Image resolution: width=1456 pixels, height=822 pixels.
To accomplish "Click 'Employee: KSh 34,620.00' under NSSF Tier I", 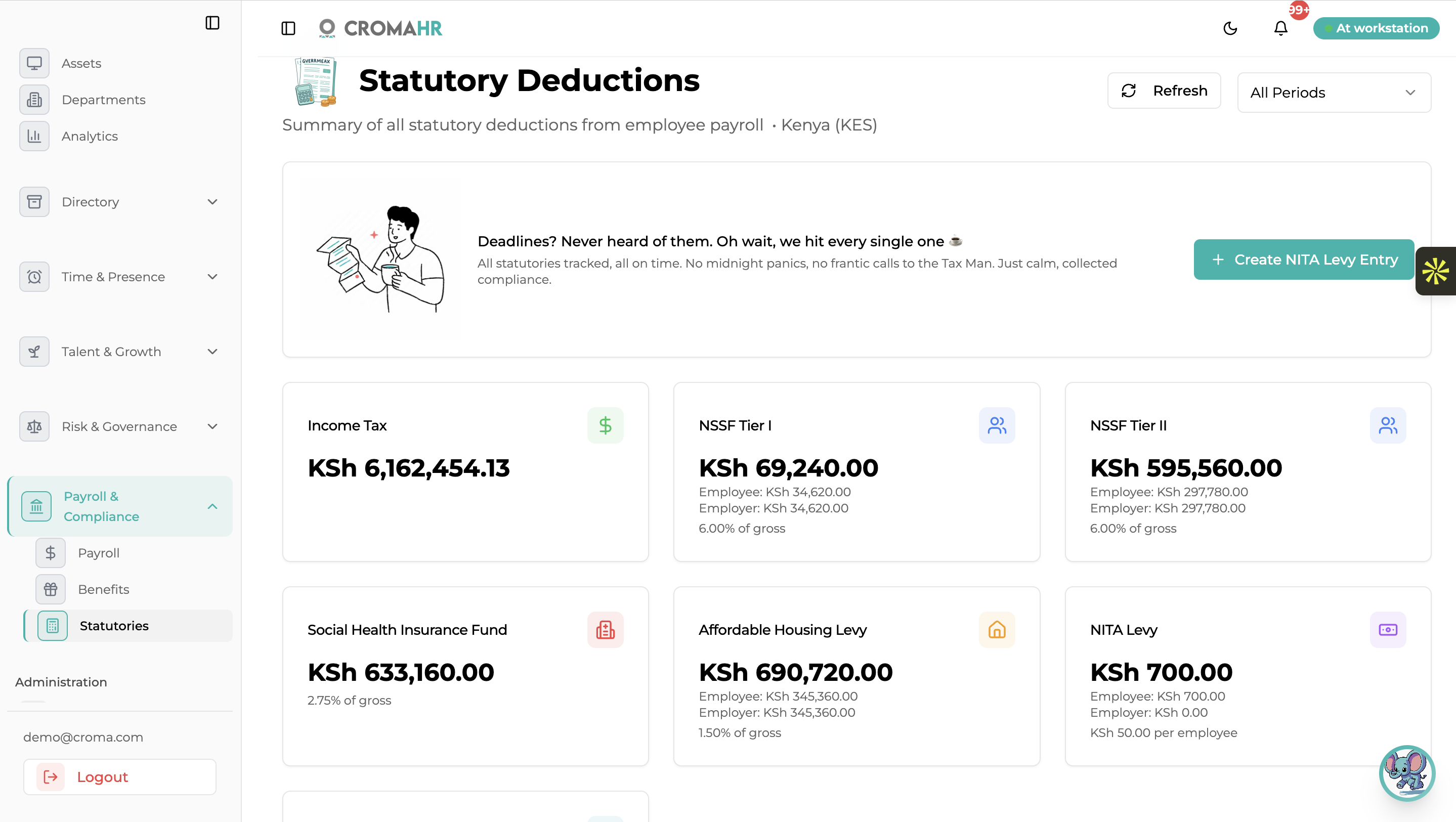I will point(775,492).
